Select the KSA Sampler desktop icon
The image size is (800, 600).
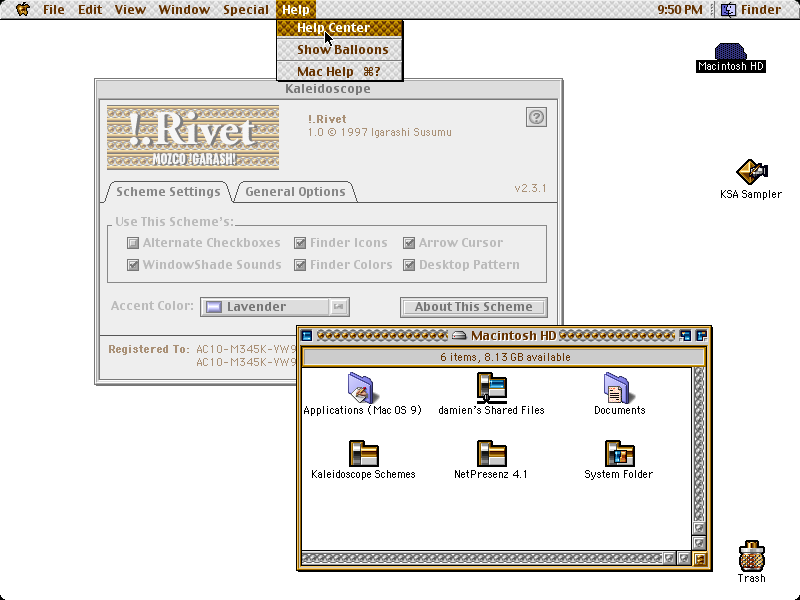[x=751, y=171]
